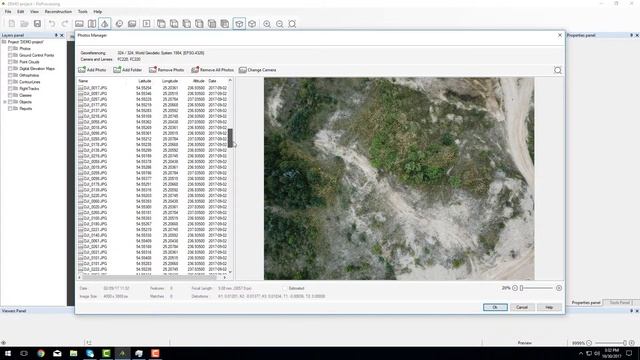The image size is (640, 360).
Task: Collapse the Project 'DEMO project' root node
Action: [x=4, y=42]
